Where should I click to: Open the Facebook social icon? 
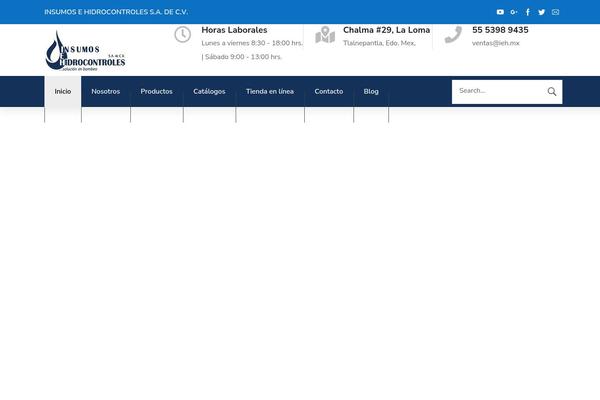click(528, 12)
